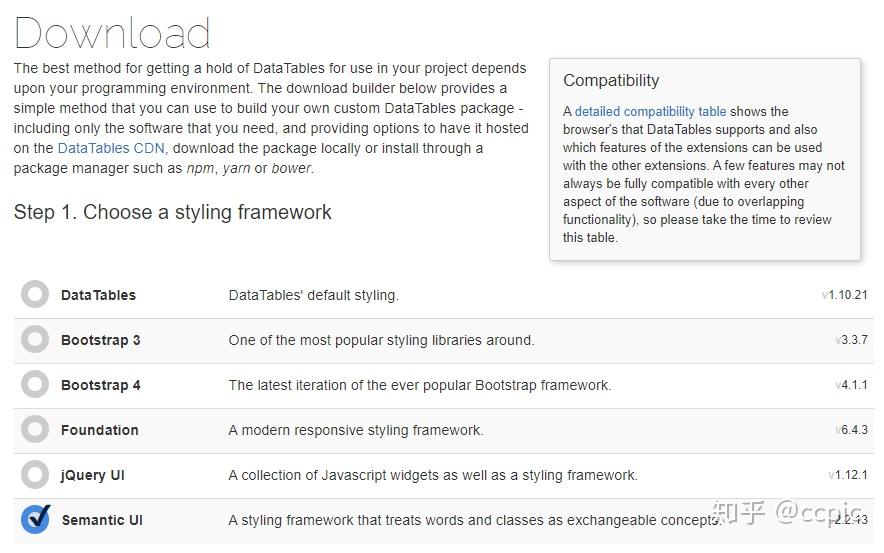Click the jQuery UI framework name label
The height and width of the screenshot is (553, 884).
(x=92, y=475)
